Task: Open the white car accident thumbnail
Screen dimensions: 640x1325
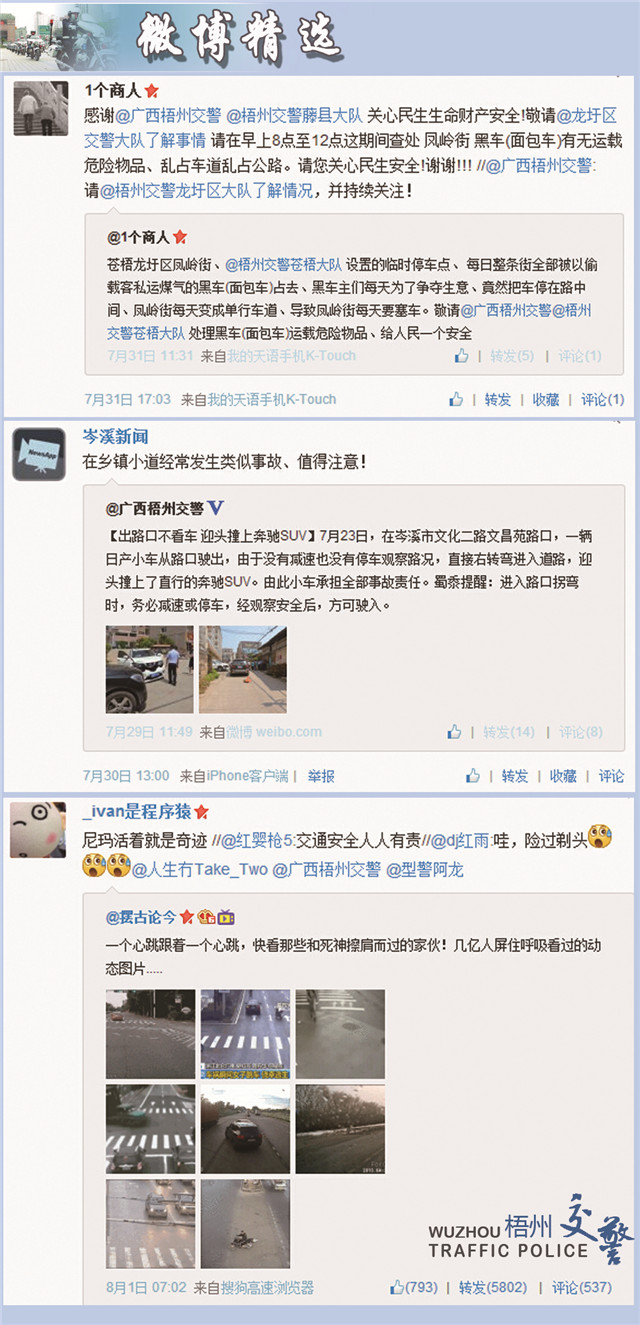Action: [149, 669]
